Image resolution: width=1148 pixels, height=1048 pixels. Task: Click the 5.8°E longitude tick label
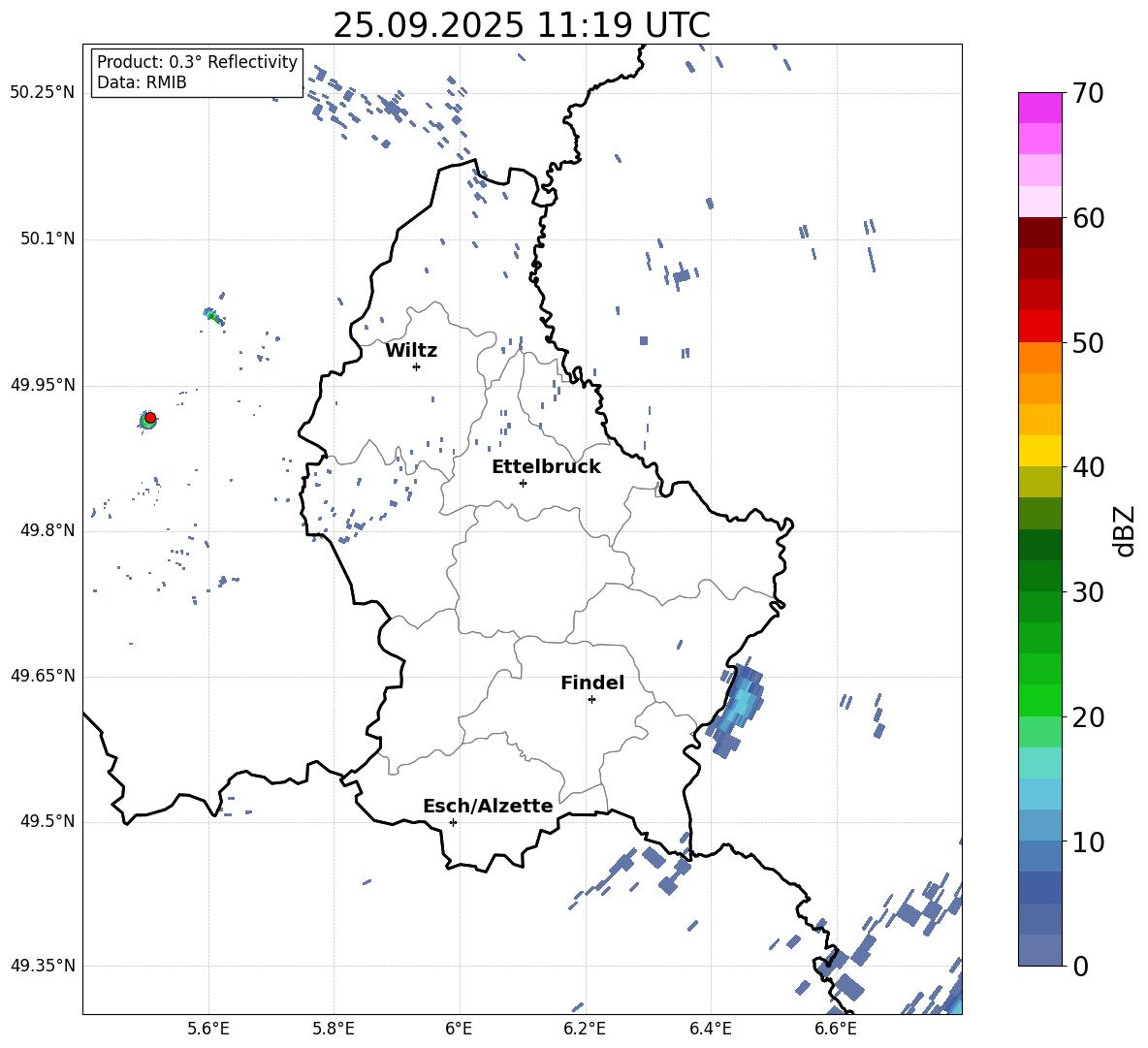coord(334,1029)
